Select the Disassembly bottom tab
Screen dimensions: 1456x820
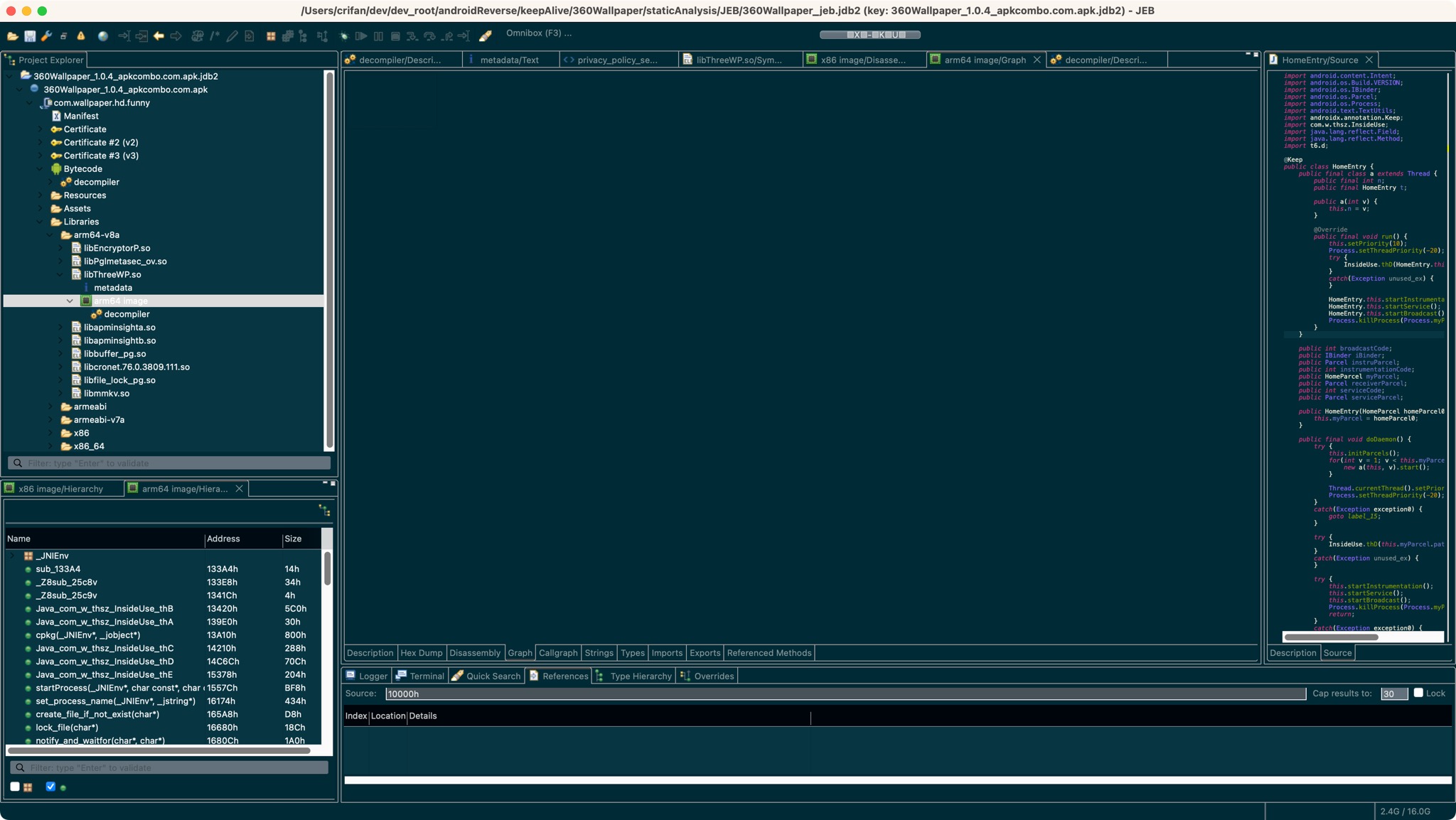coord(475,652)
